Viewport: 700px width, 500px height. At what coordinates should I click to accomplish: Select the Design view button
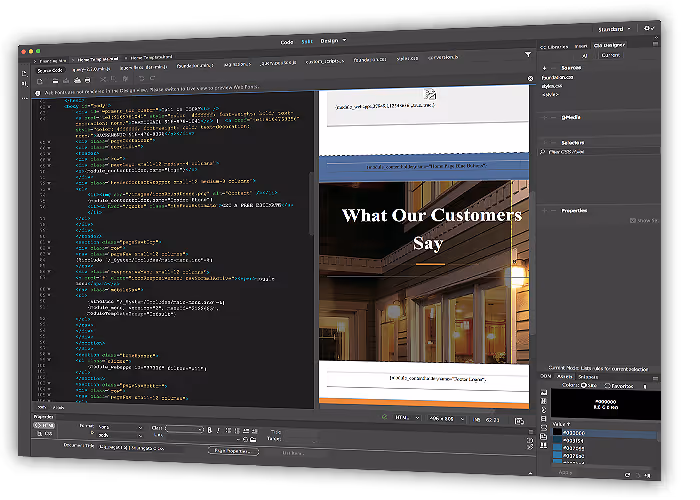pos(329,41)
